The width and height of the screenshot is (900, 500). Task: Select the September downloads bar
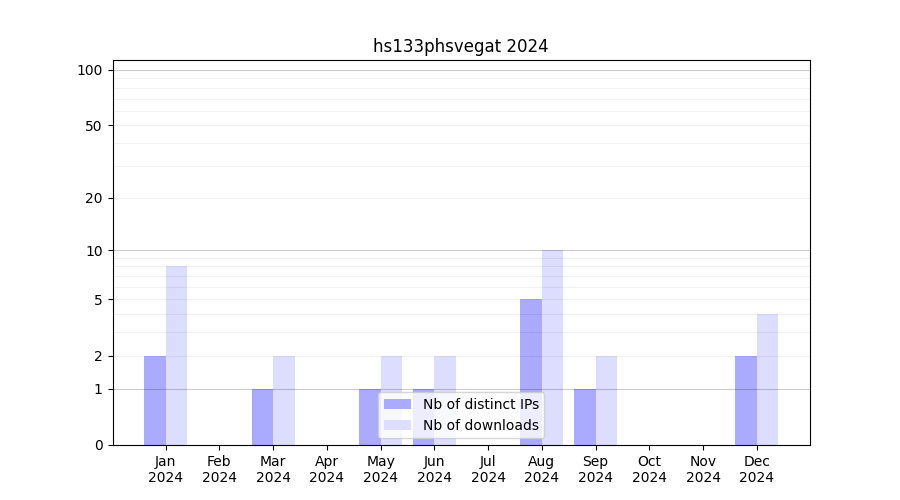(x=606, y=400)
